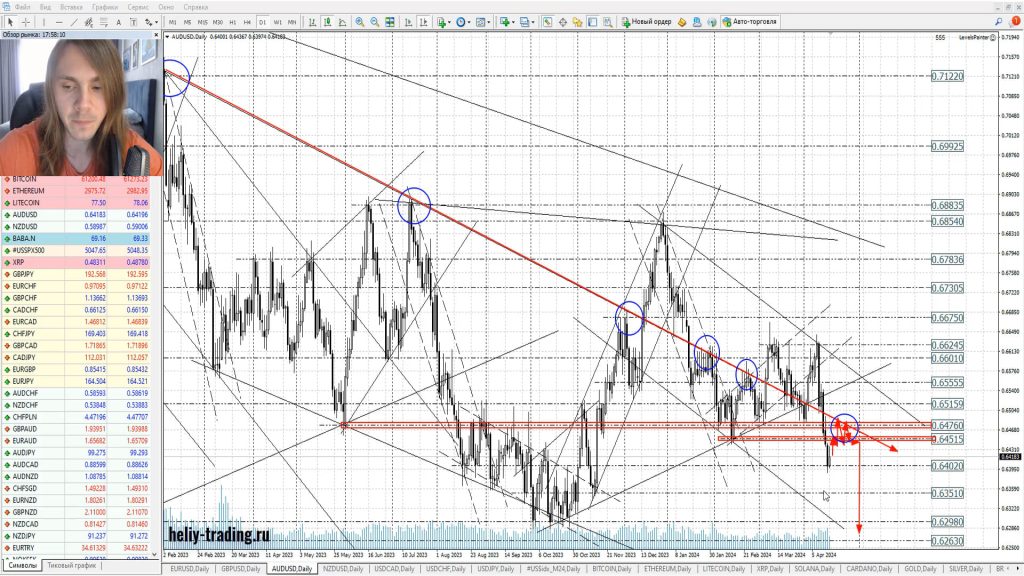Screen dimensions: 1024x576
Task: Select the Horizontal line tool
Action: pos(61,21)
